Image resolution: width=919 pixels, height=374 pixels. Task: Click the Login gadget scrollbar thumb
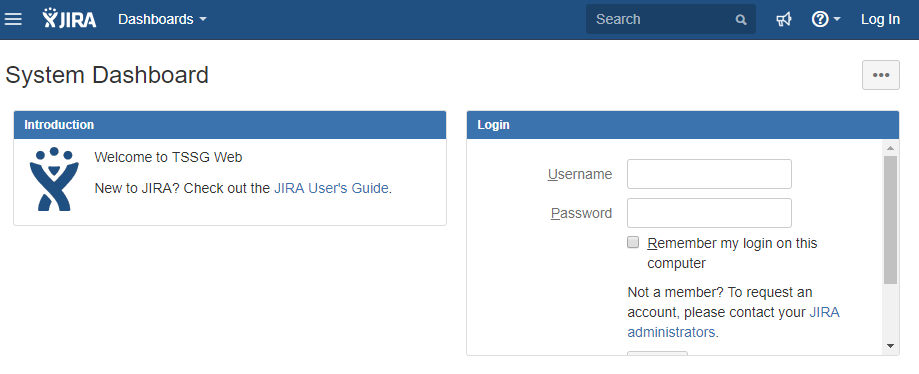(x=890, y=220)
